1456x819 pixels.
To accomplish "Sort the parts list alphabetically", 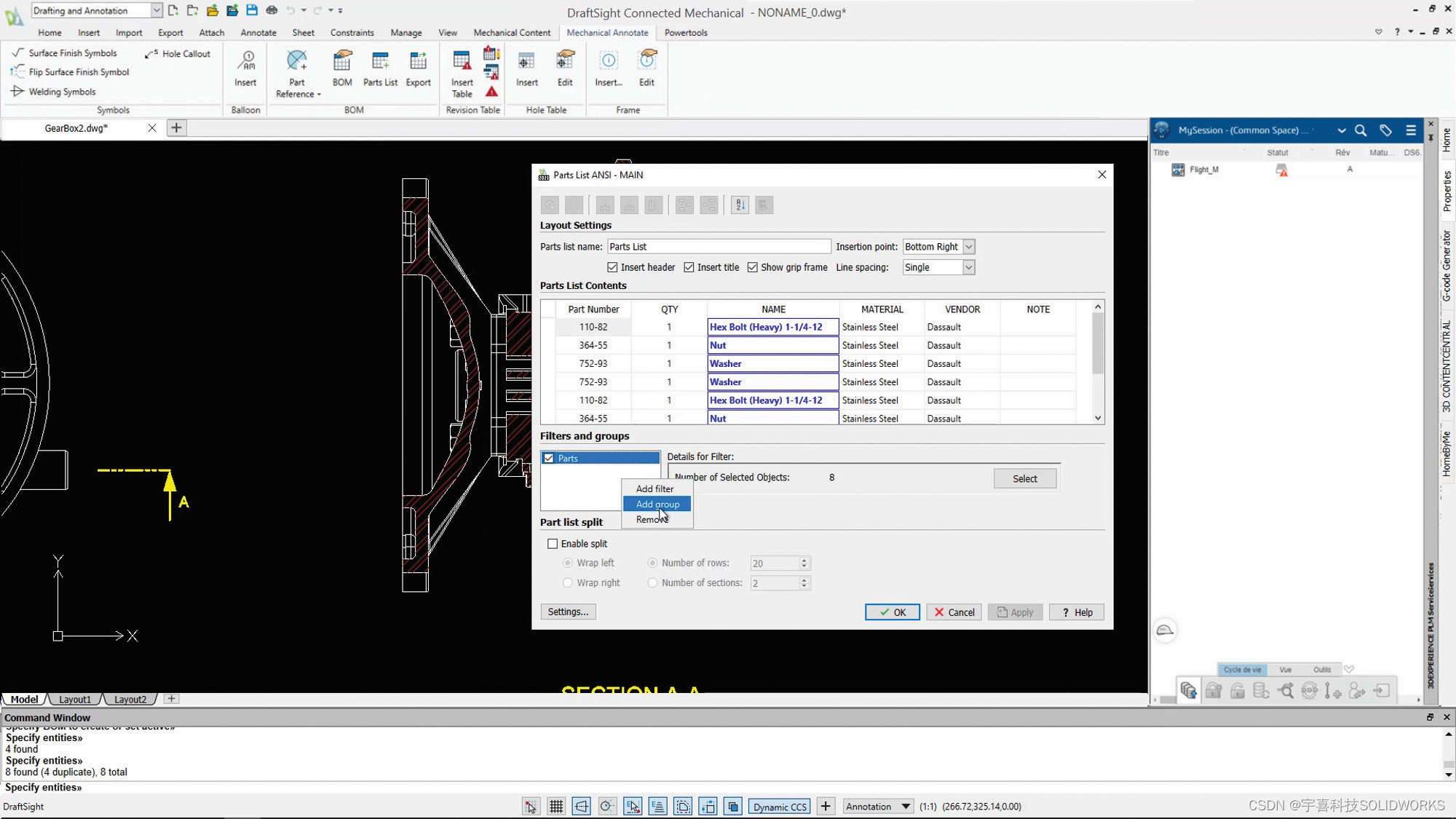I will [740, 205].
